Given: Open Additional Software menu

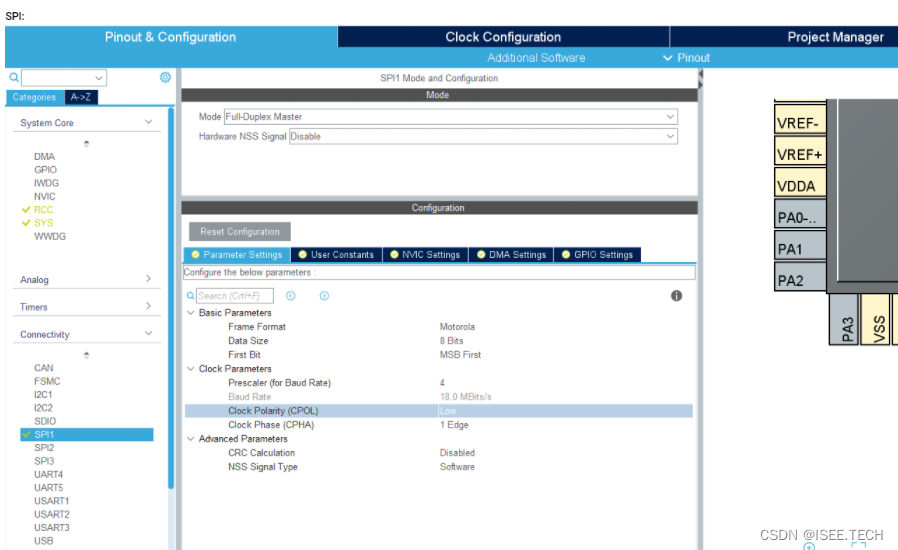Looking at the screenshot, I should 536,58.
